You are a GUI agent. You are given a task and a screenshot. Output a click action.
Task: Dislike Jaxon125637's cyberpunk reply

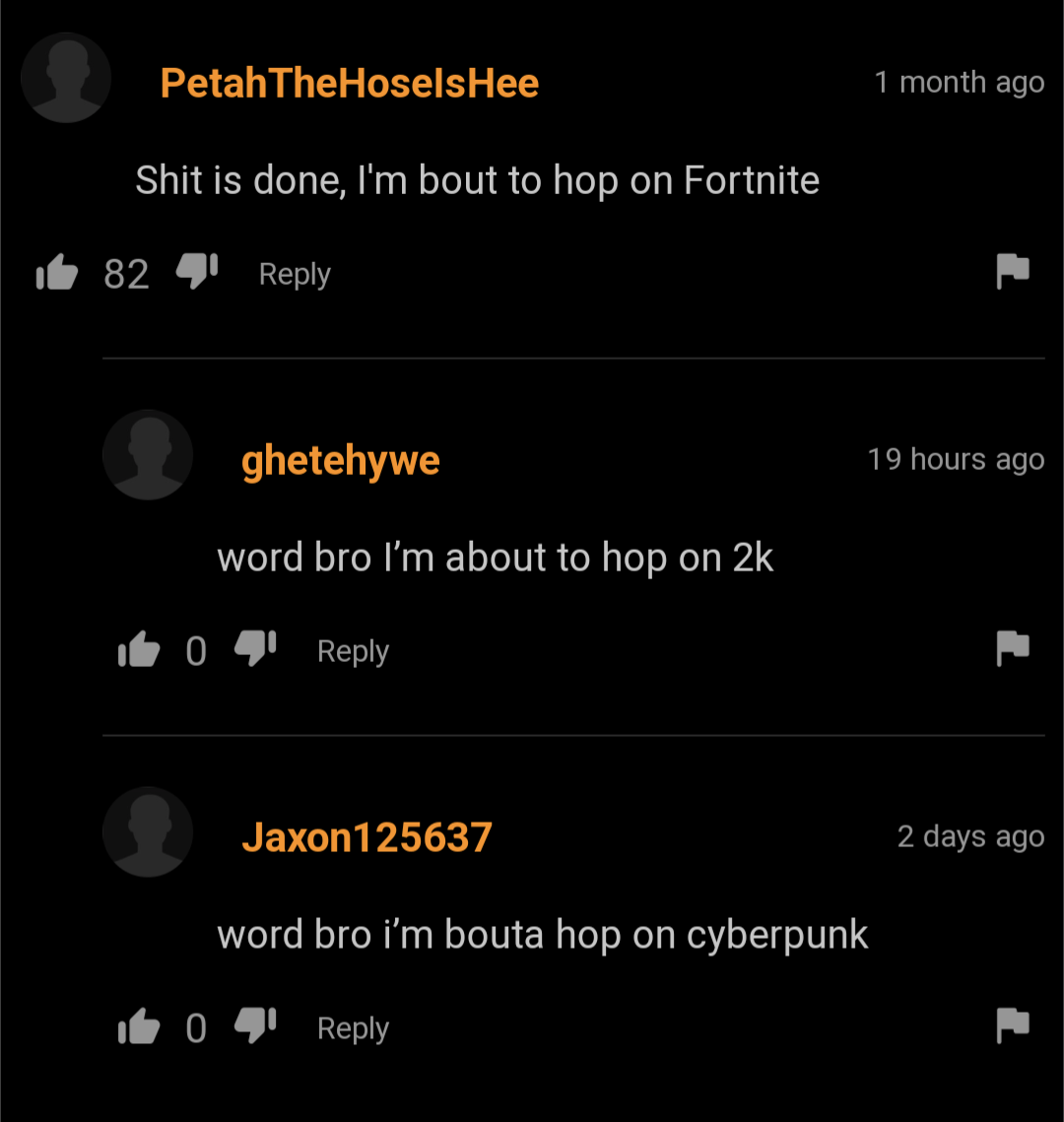click(x=255, y=1025)
